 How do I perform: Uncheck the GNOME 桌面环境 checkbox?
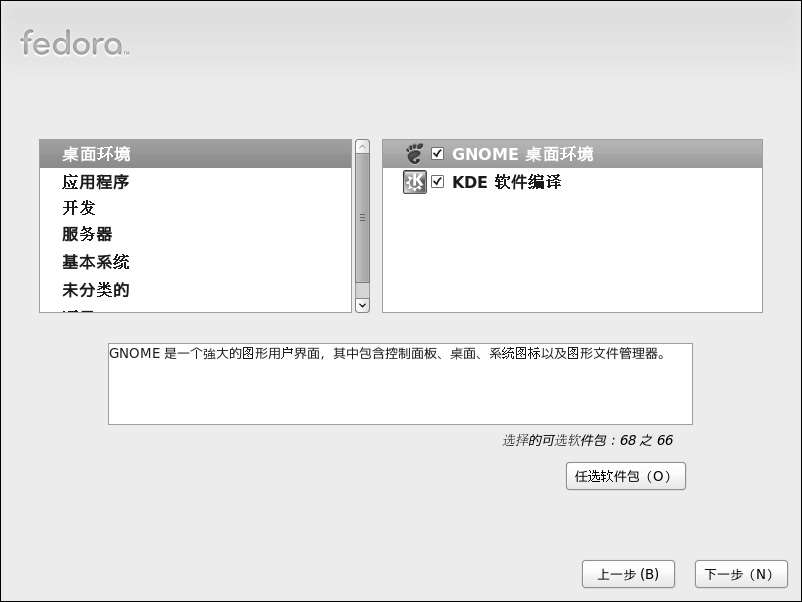click(437, 153)
